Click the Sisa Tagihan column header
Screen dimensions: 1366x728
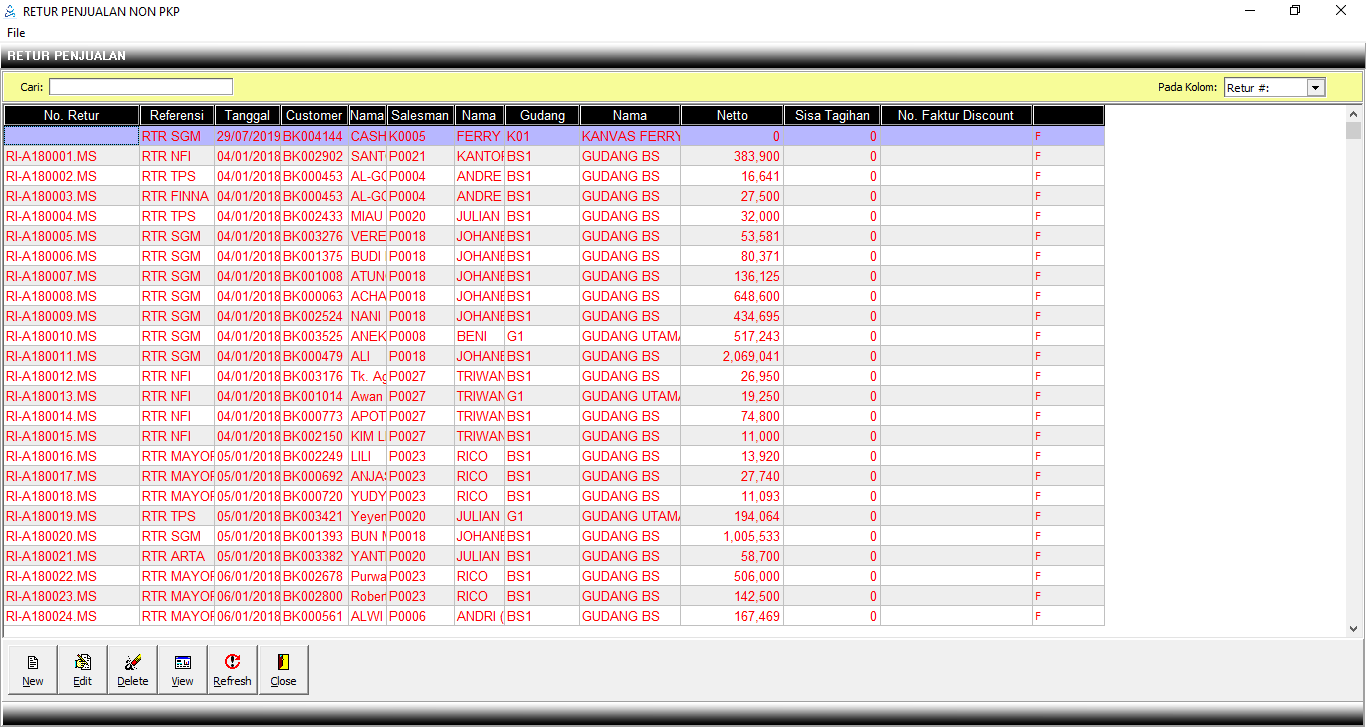[x=832, y=116]
